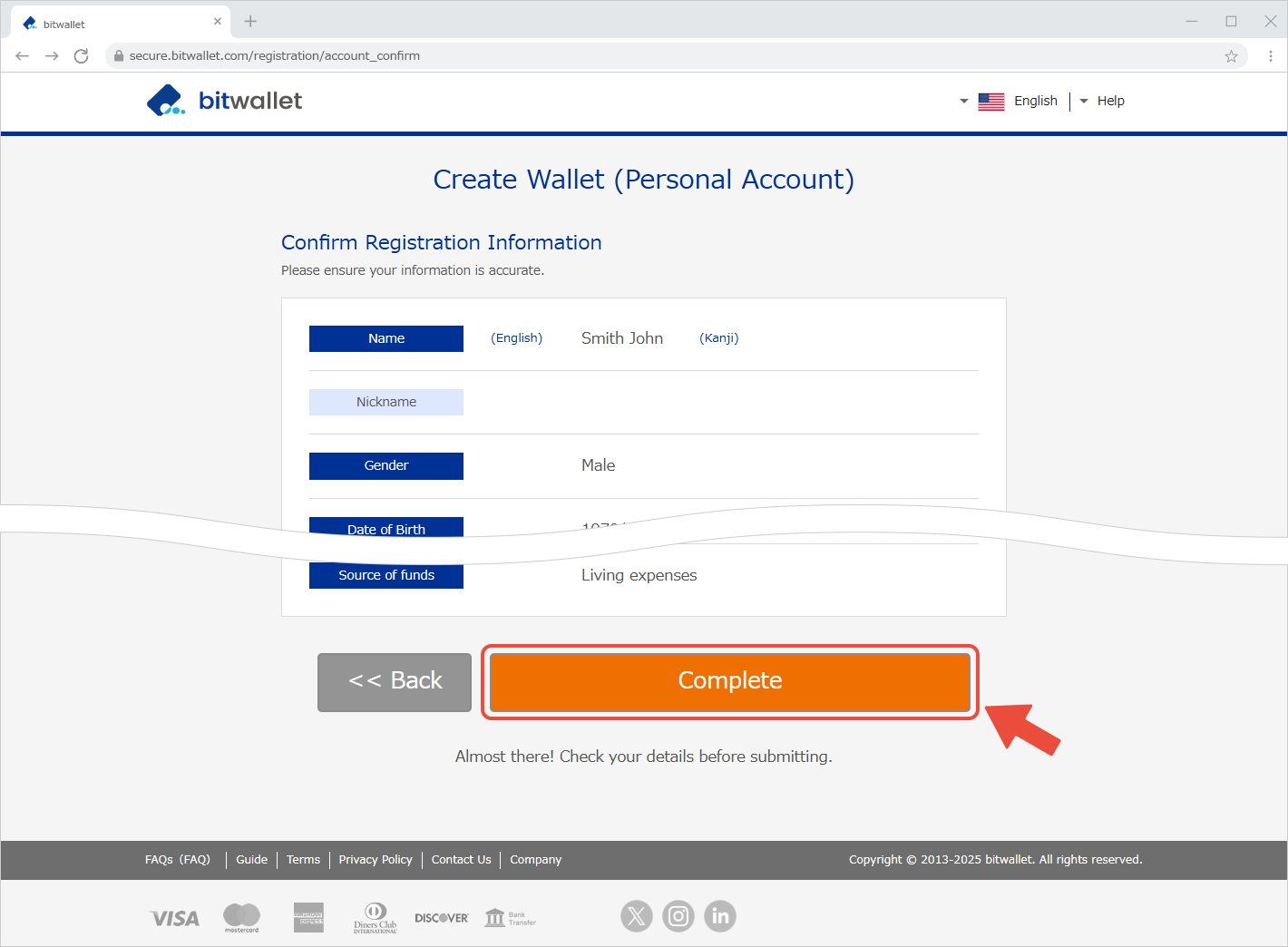Close the bitwallet browser tab
Screen dimensions: 1288x947
[218, 21]
